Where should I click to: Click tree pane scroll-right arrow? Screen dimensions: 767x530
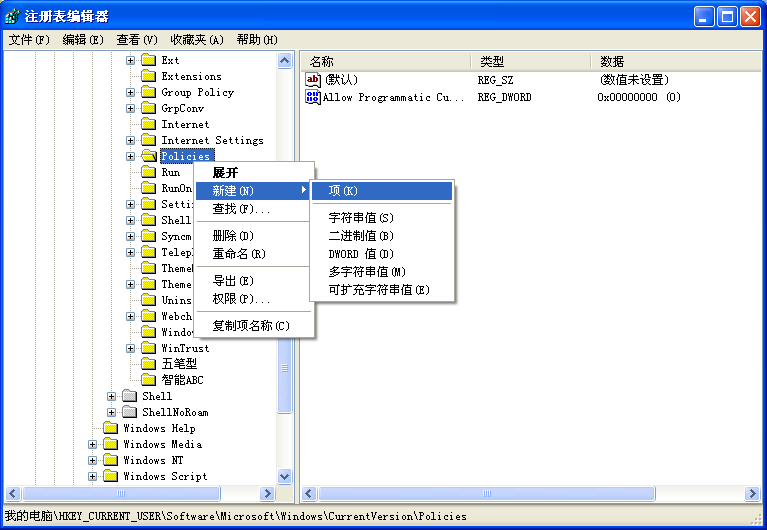pyautogui.click(x=267, y=493)
